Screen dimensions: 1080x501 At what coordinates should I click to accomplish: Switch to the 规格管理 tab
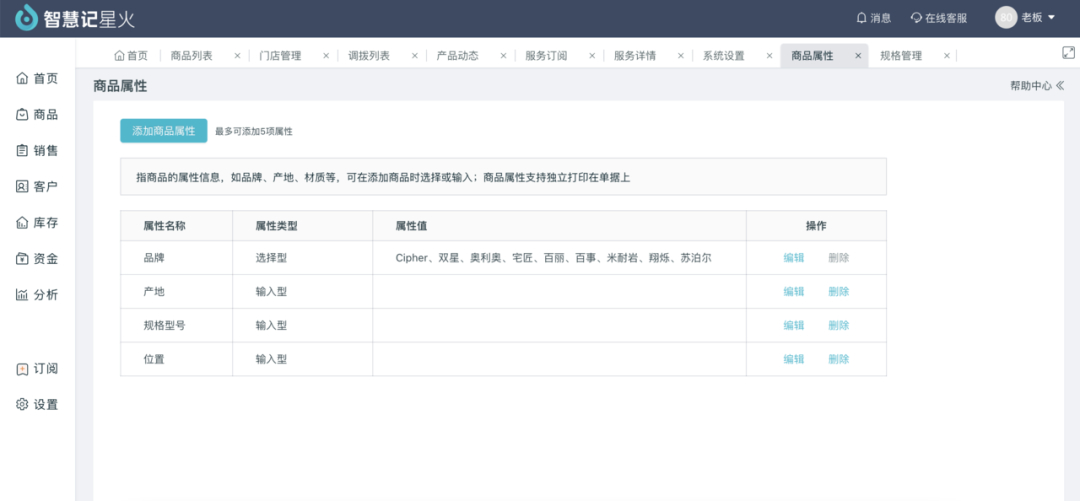pos(900,56)
